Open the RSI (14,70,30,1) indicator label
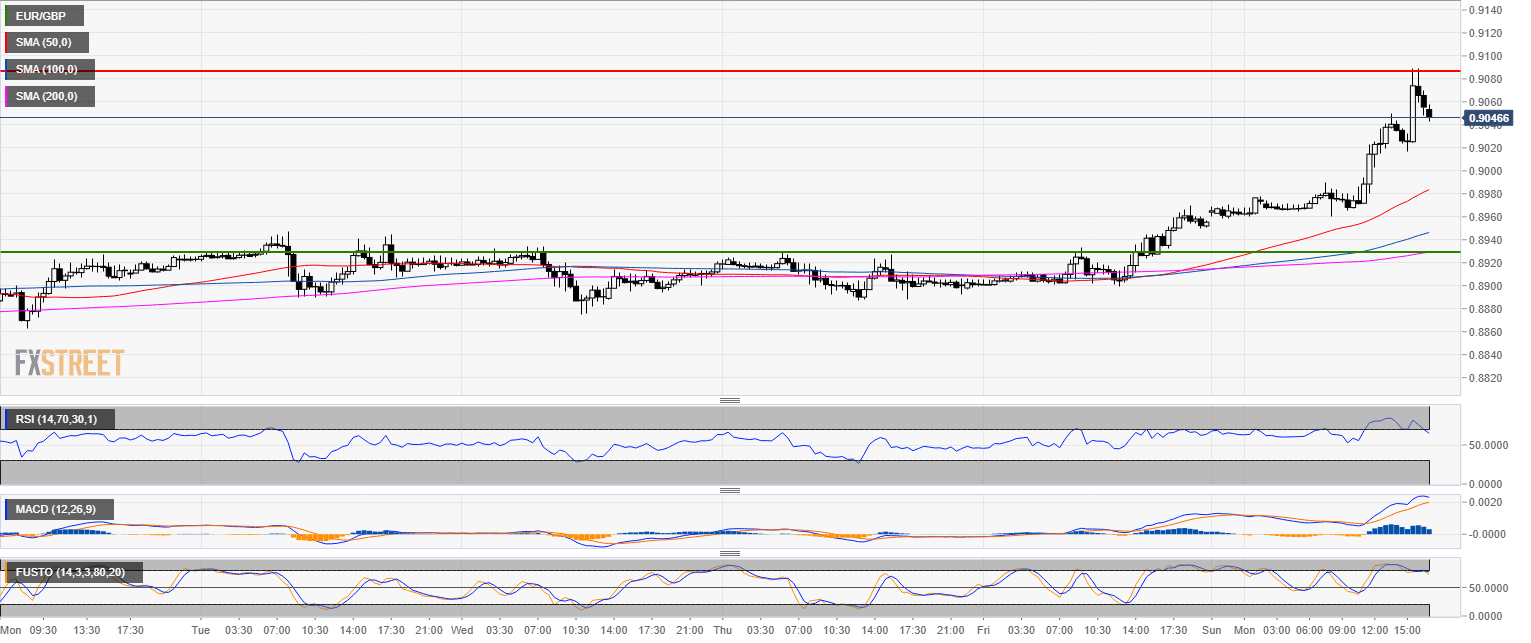The image size is (1531, 643). point(60,419)
